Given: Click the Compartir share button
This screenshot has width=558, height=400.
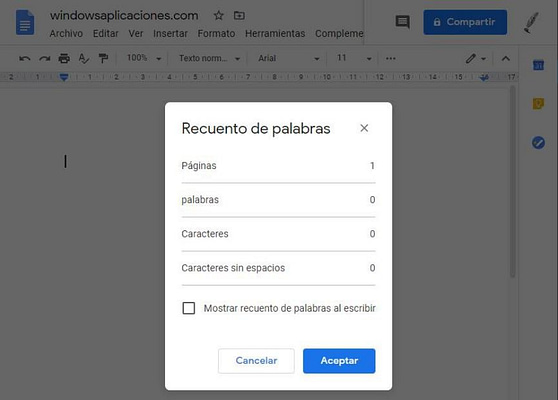Looking at the screenshot, I should coord(465,22).
